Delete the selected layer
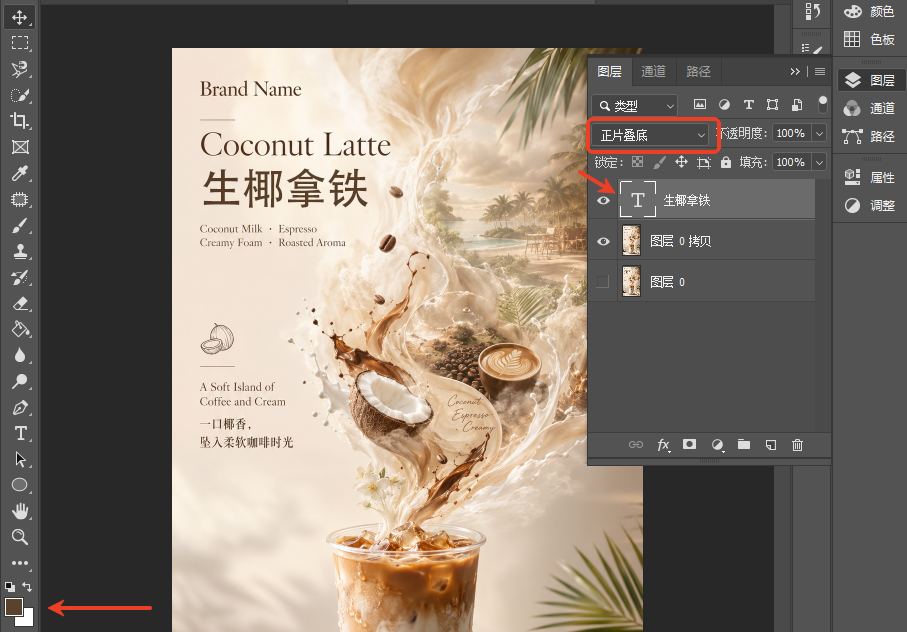The width and height of the screenshot is (907, 632). pos(797,445)
